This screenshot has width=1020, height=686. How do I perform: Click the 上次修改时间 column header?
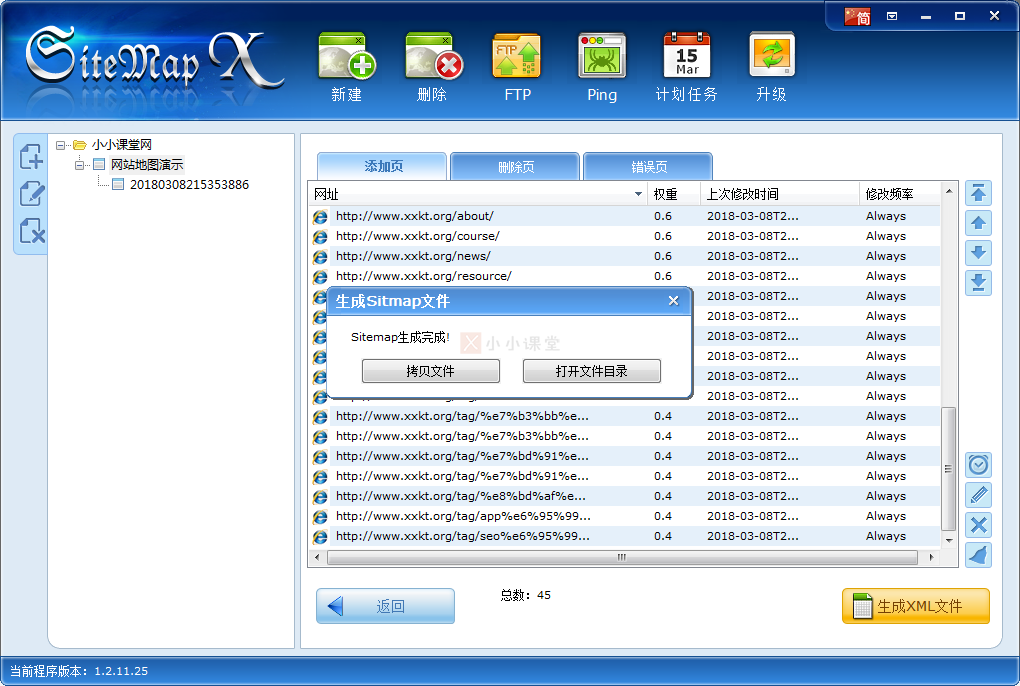click(x=779, y=194)
